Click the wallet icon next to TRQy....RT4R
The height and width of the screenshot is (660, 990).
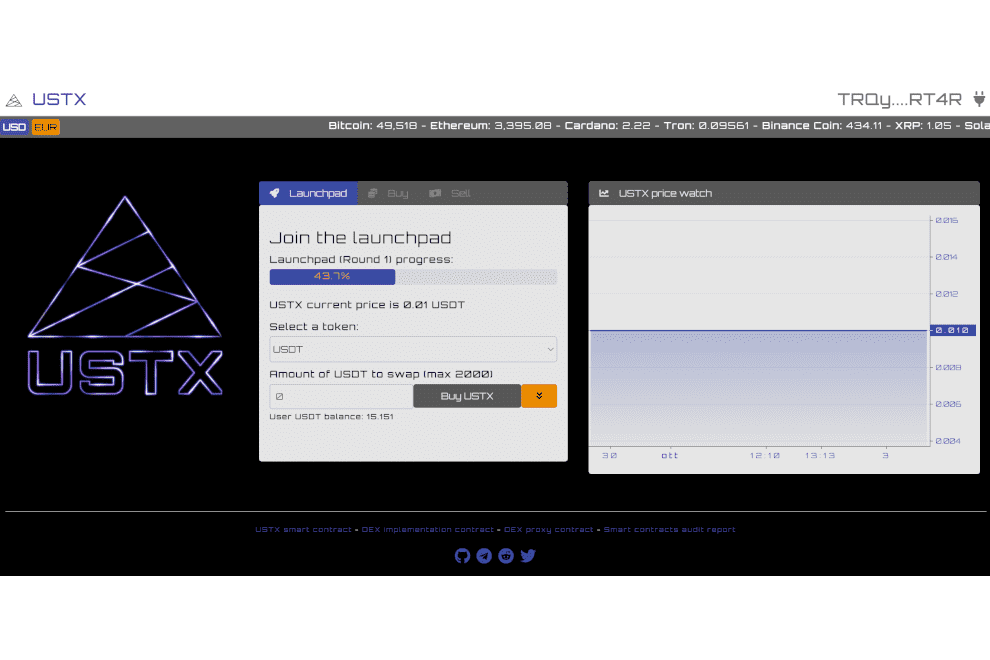(978, 99)
